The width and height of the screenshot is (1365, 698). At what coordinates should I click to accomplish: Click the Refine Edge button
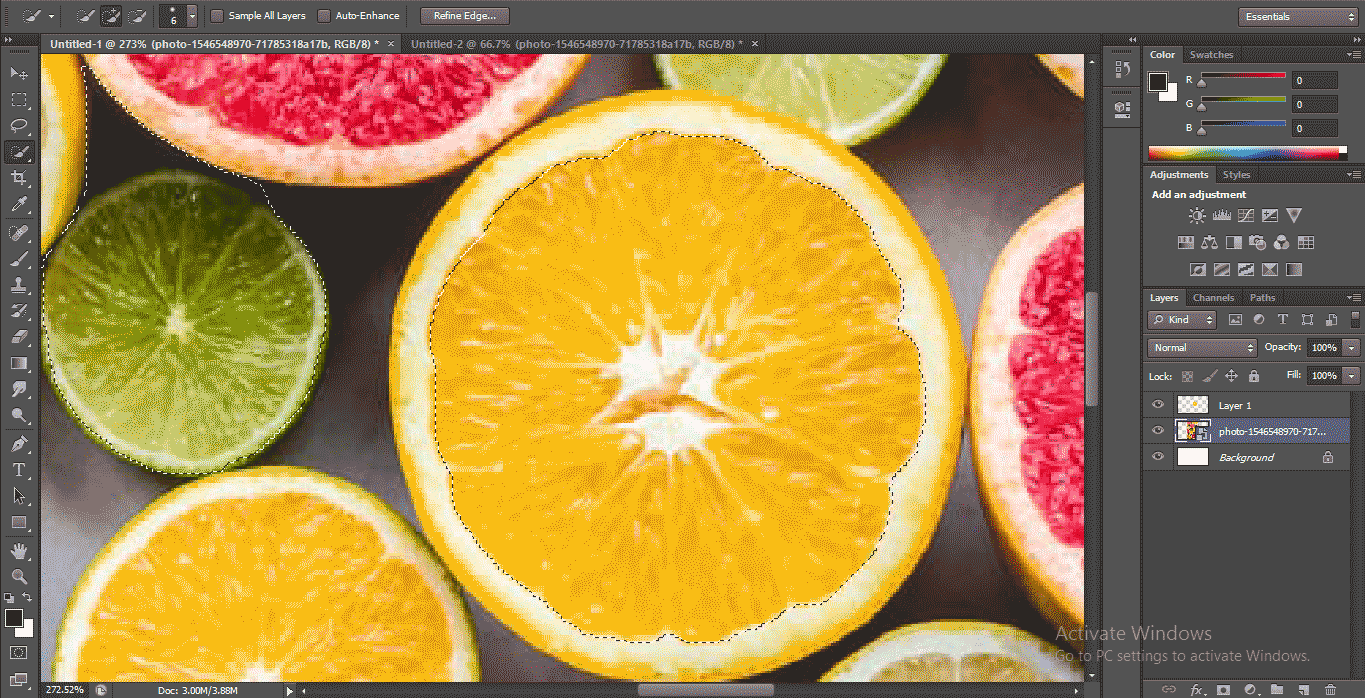465,16
